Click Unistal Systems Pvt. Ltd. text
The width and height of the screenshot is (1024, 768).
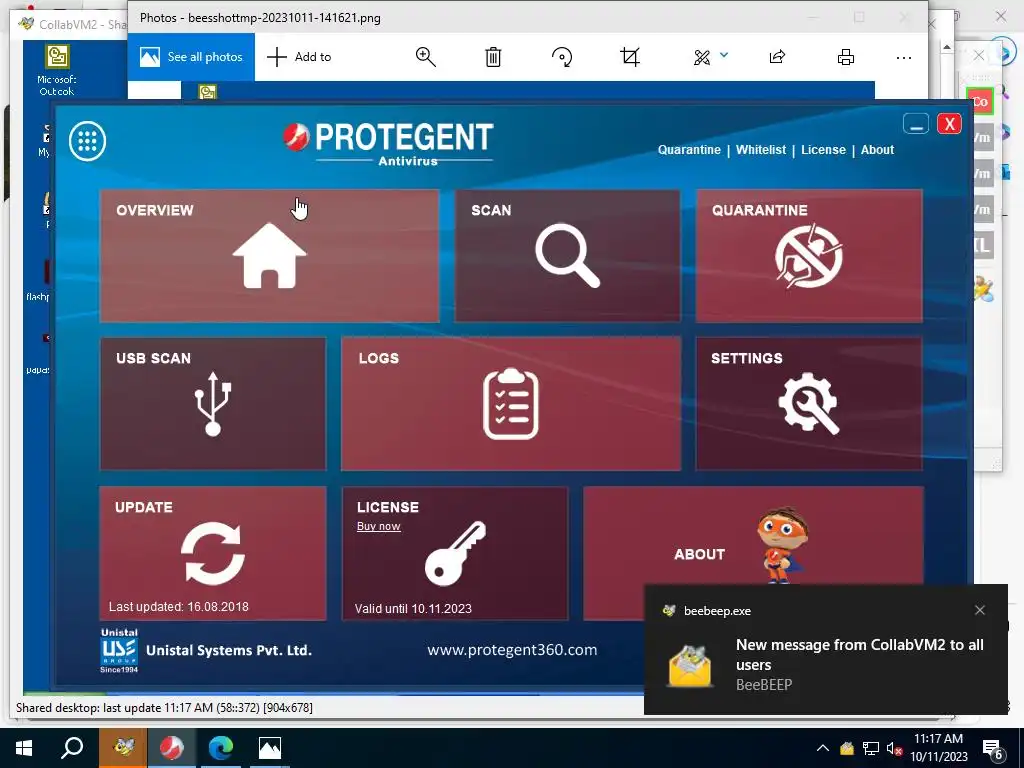point(229,650)
